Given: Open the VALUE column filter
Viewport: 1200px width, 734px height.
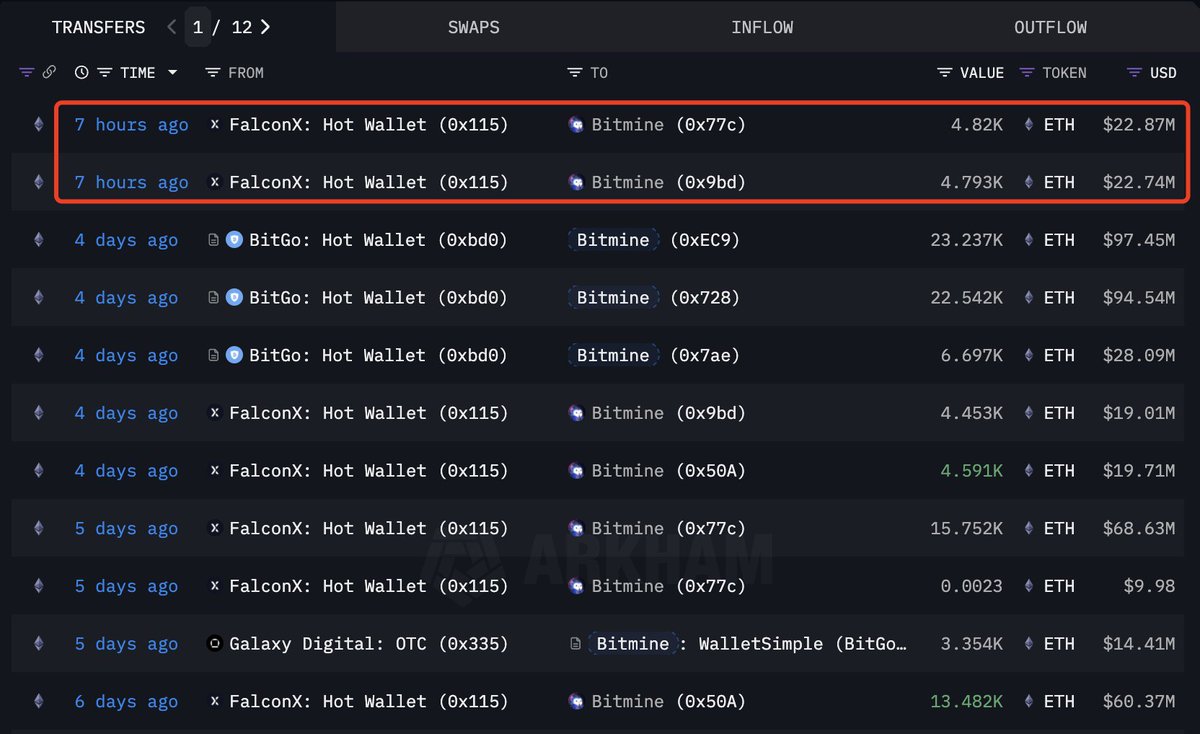Looking at the screenshot, I should click(x=945, y=73).
